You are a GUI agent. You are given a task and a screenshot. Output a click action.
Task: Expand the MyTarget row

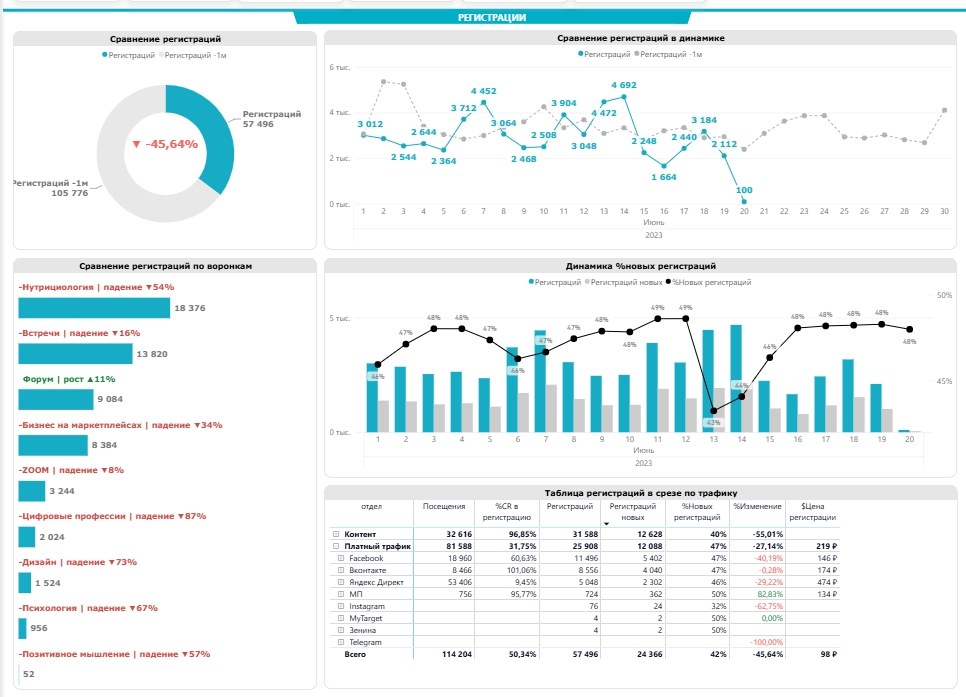click(341, 618)
